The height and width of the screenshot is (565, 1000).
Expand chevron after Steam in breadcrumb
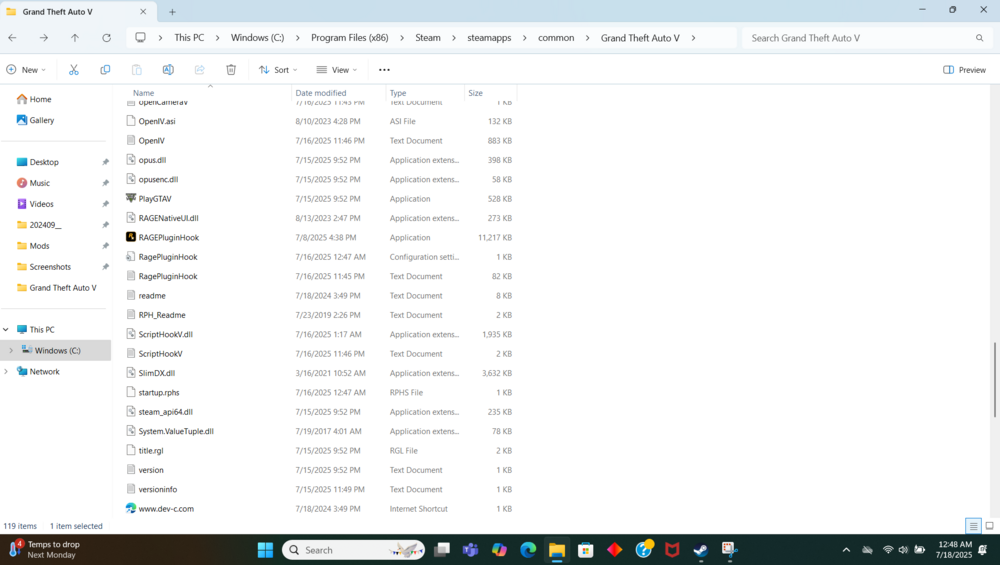pyautogui.click(x=453, y=38)
